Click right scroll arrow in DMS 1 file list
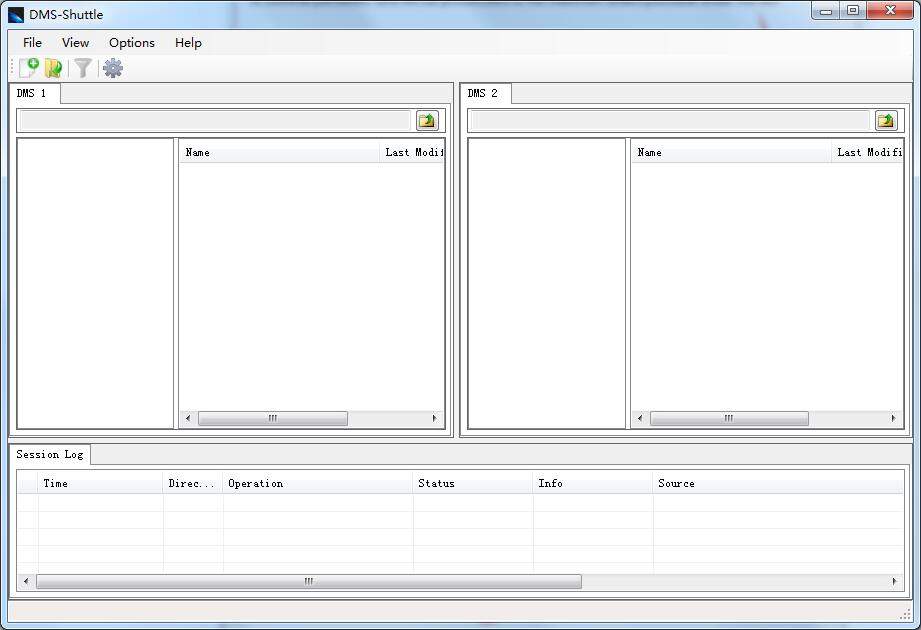 pos(435,419)
